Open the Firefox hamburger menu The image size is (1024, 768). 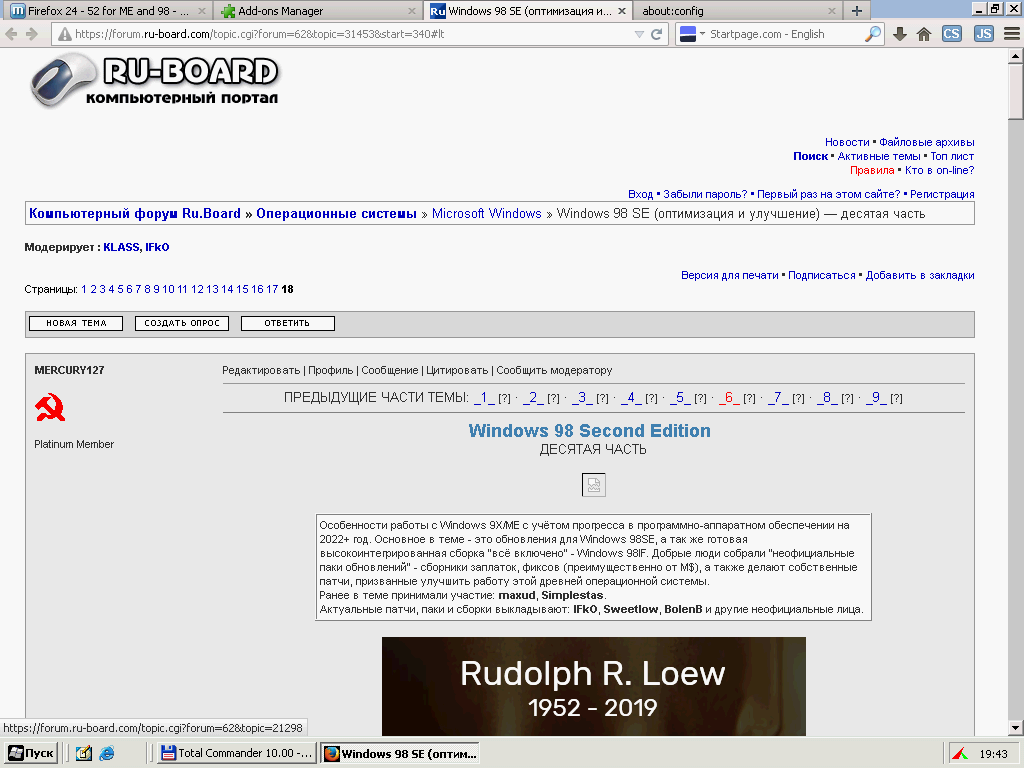pyautogui.click(x=1012, y=34)
